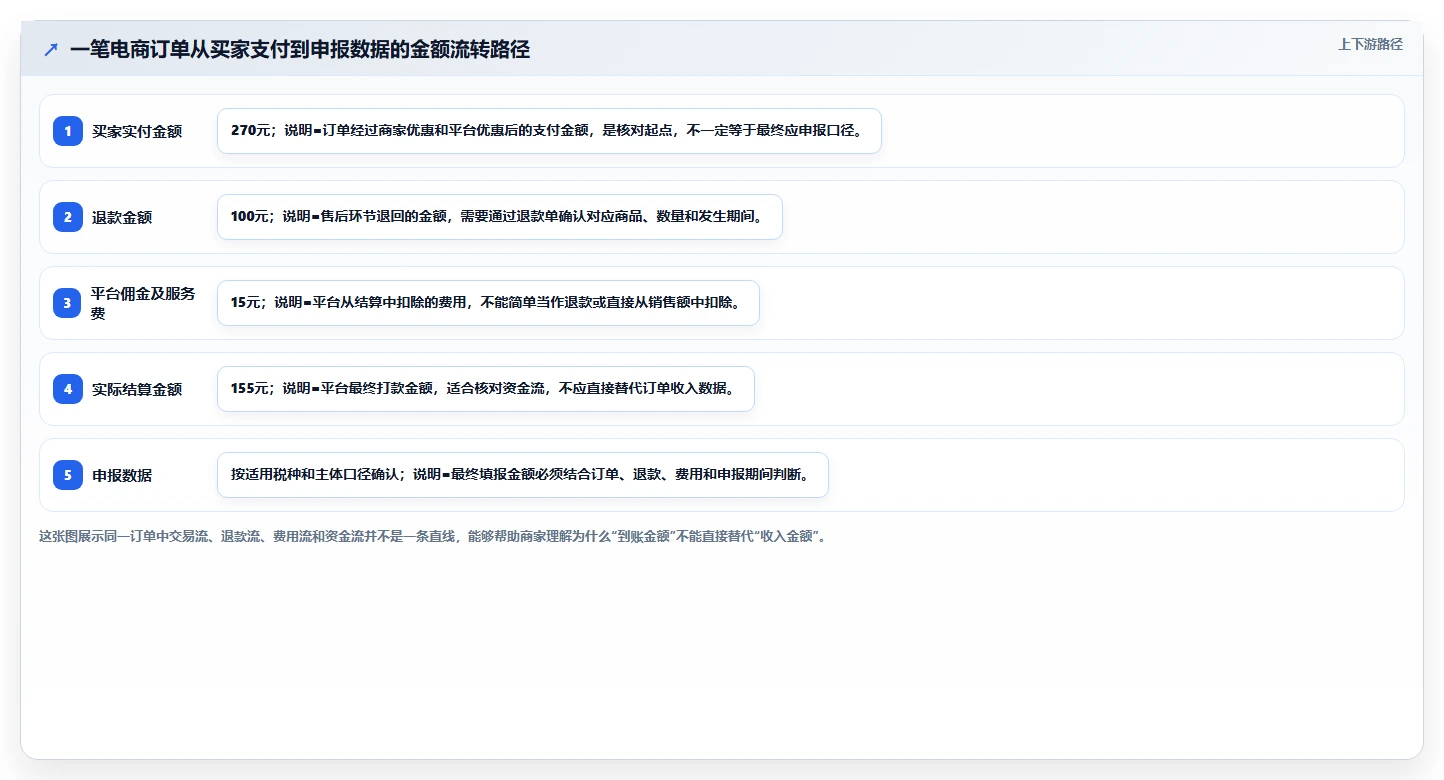Click the 155元 settlement description box
Screen dimensions: 1444x780
click(485, 389)
